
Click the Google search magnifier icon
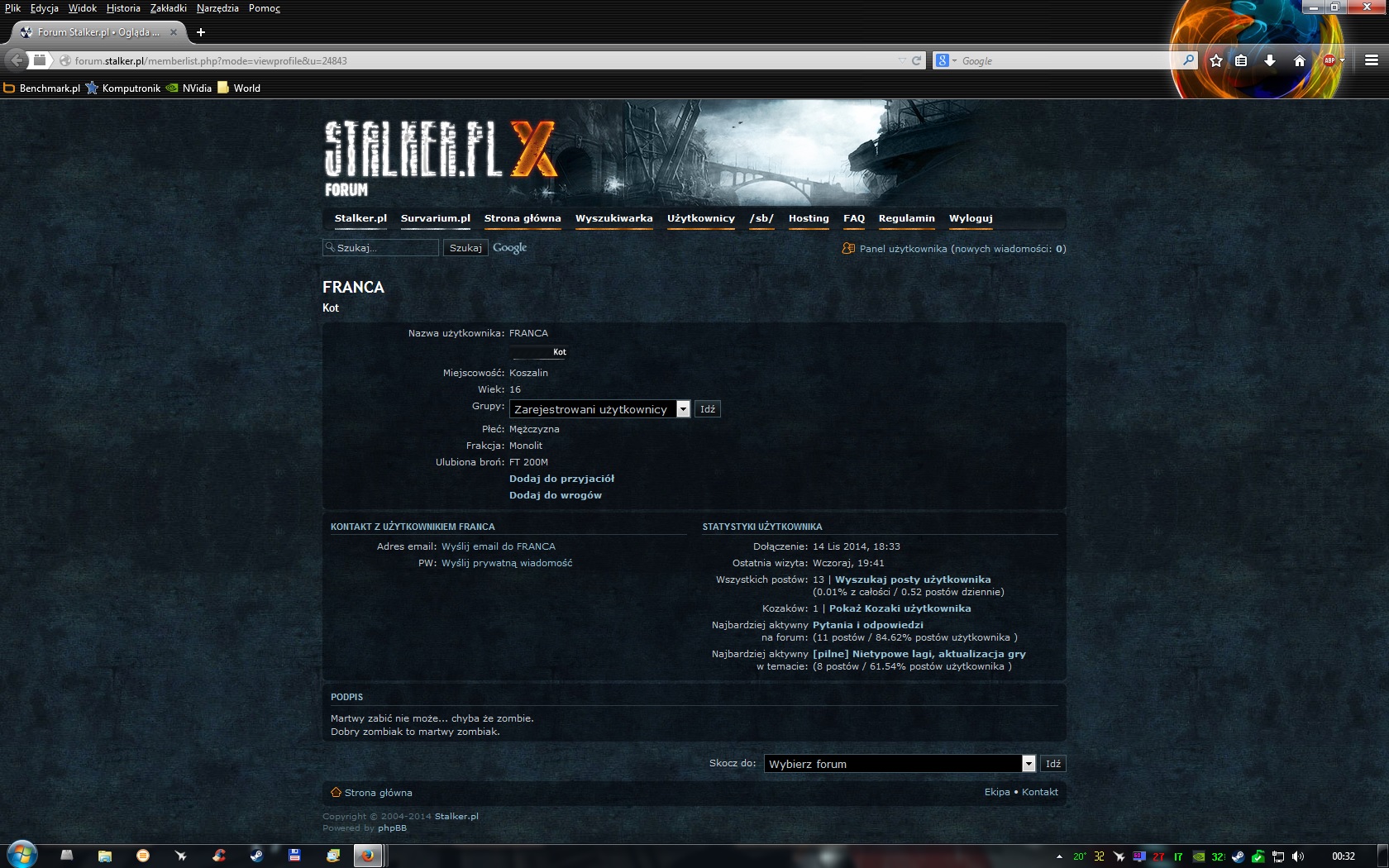coord(1188,60)
